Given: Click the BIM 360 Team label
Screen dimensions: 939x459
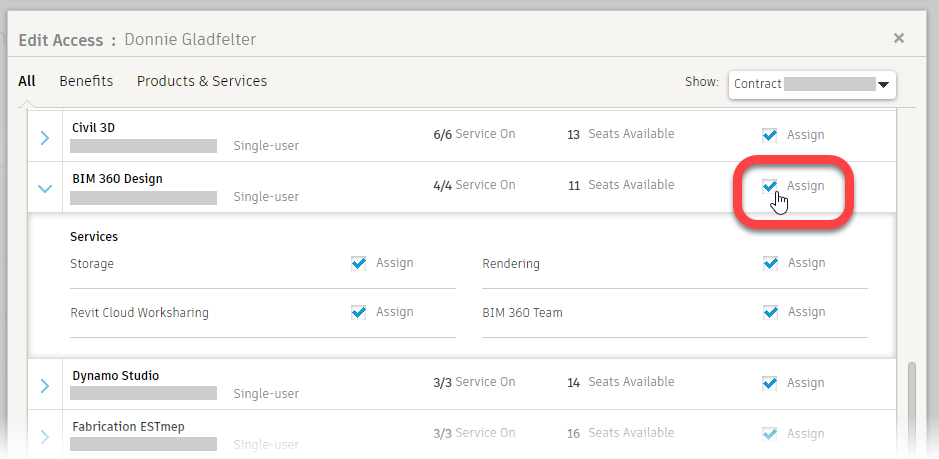Looking at the screenshot, I should click(x=522, y=313).
